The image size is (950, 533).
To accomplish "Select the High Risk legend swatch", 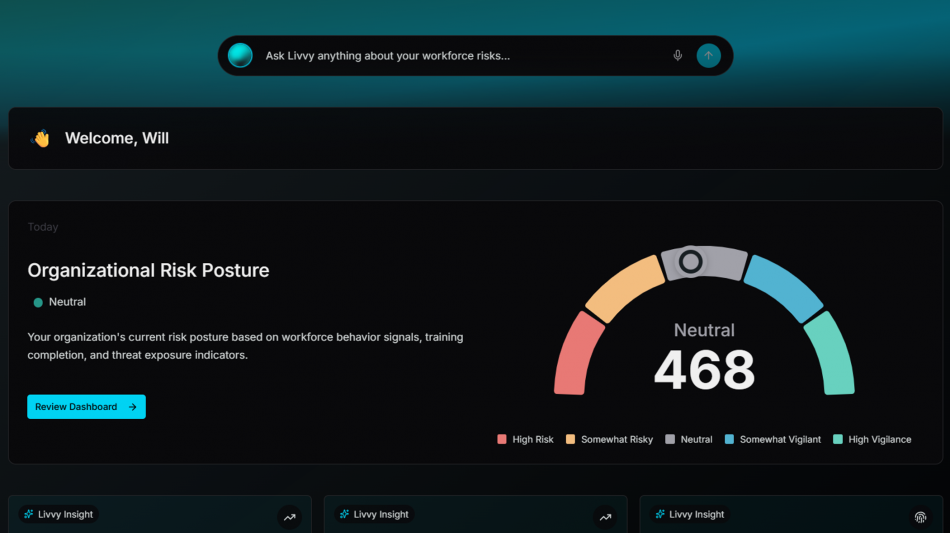I will (x=502, y=439).
